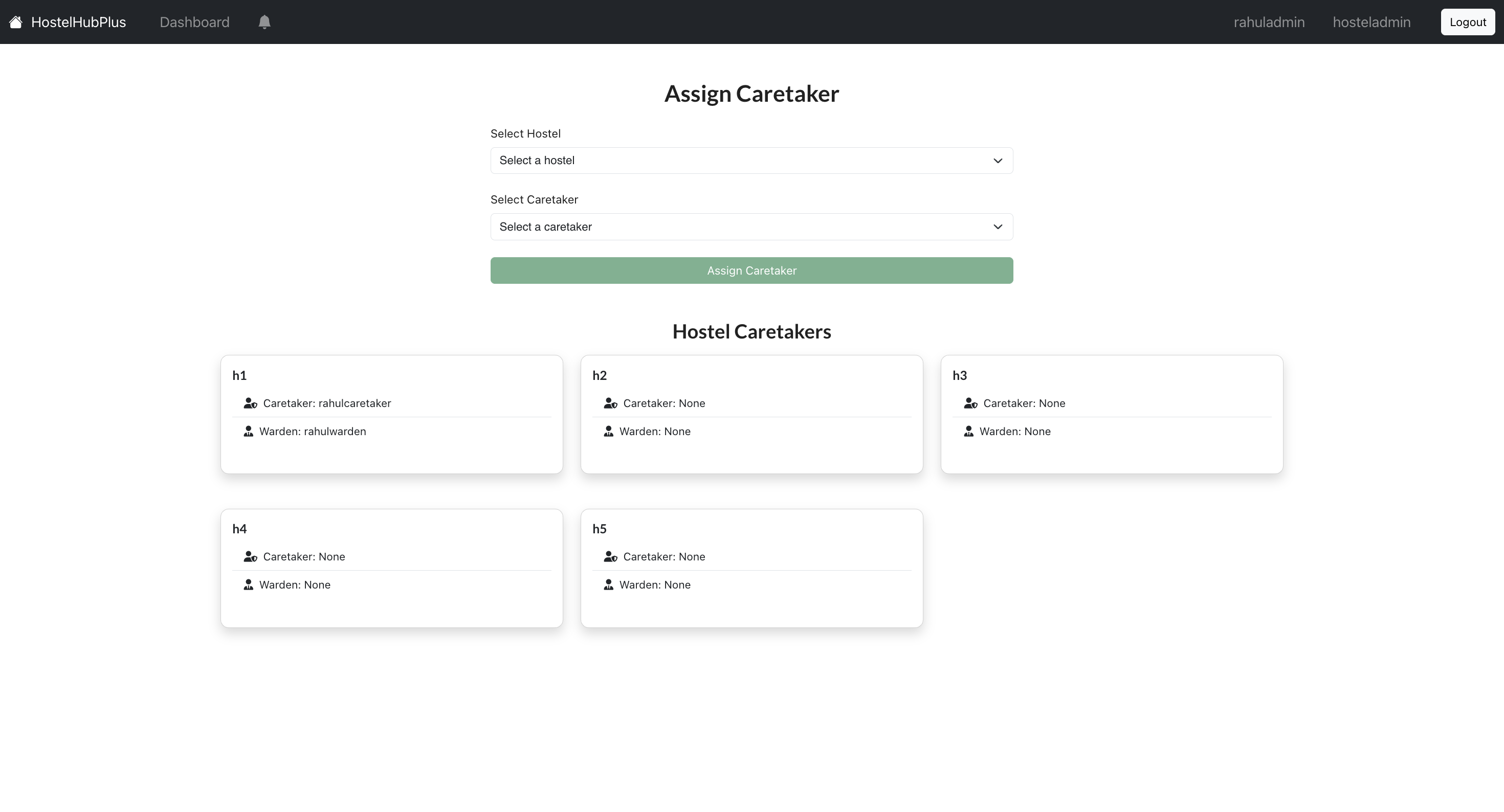The height and width of the screenshot is (812, 1504).
Task: Open the Select a hostel dropdown
Action: (751, 161)
